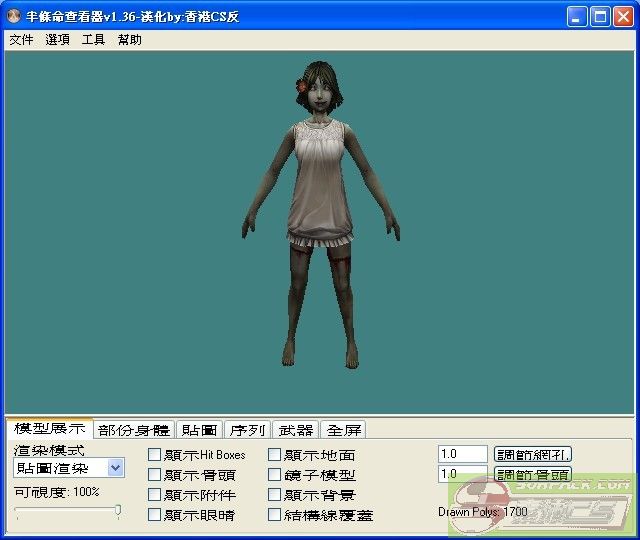This screenshot has height=540, width=640.
Task: Enable the 顯示Hit Boxes checkbox
Action: [154, 455]
